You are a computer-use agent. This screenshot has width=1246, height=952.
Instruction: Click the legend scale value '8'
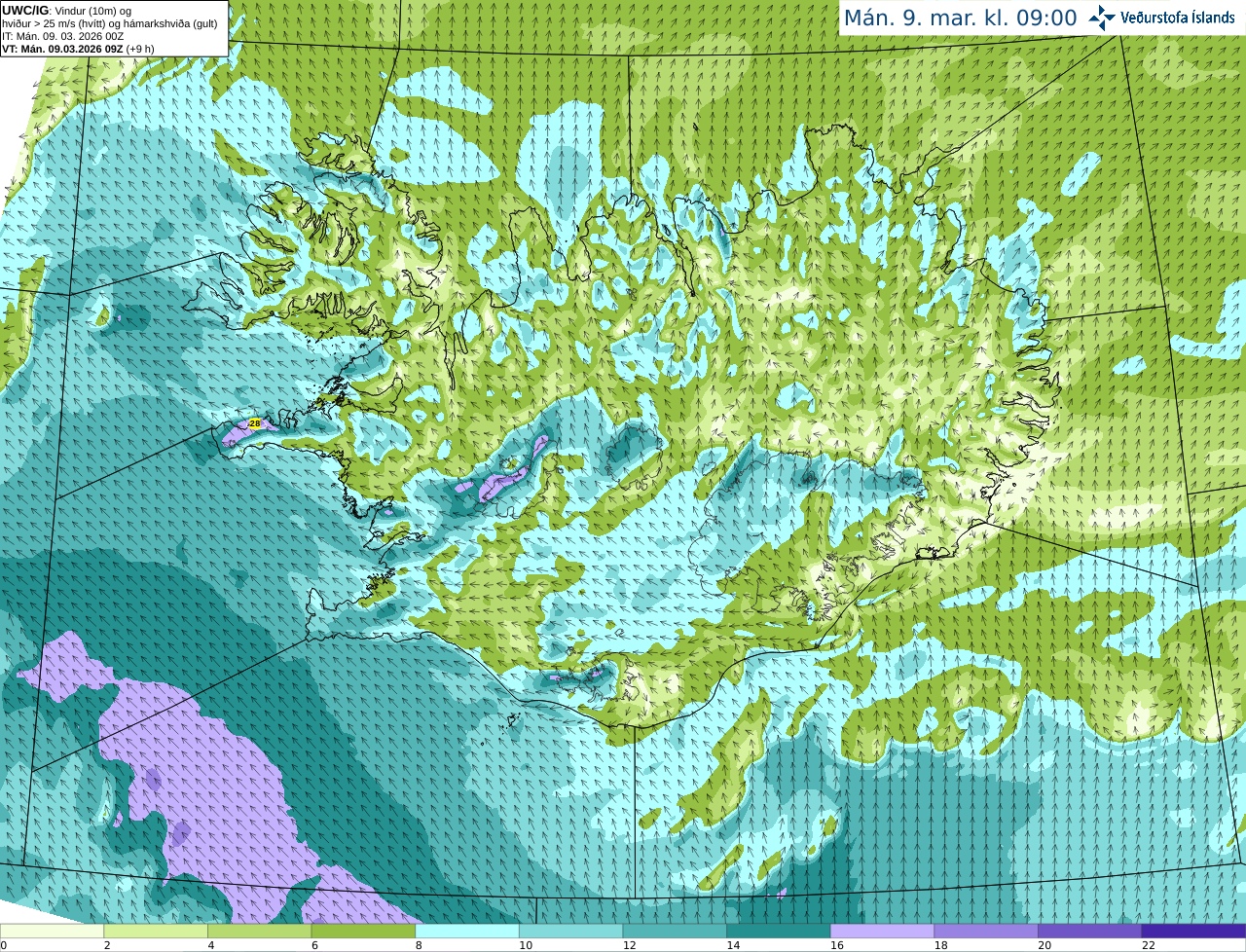tap(418, 945)
